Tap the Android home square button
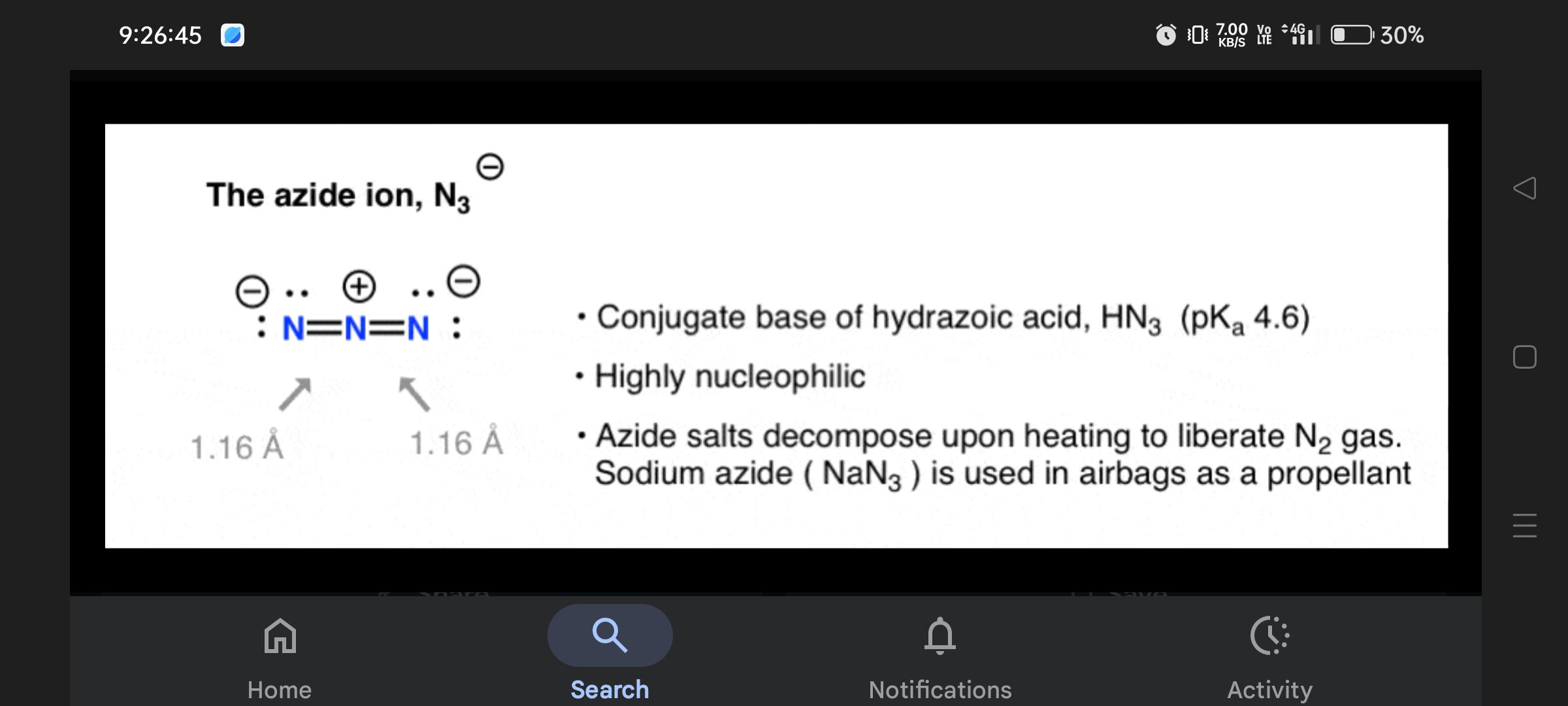Viewport: 1568px width, 706px height. click(1524, 357)
